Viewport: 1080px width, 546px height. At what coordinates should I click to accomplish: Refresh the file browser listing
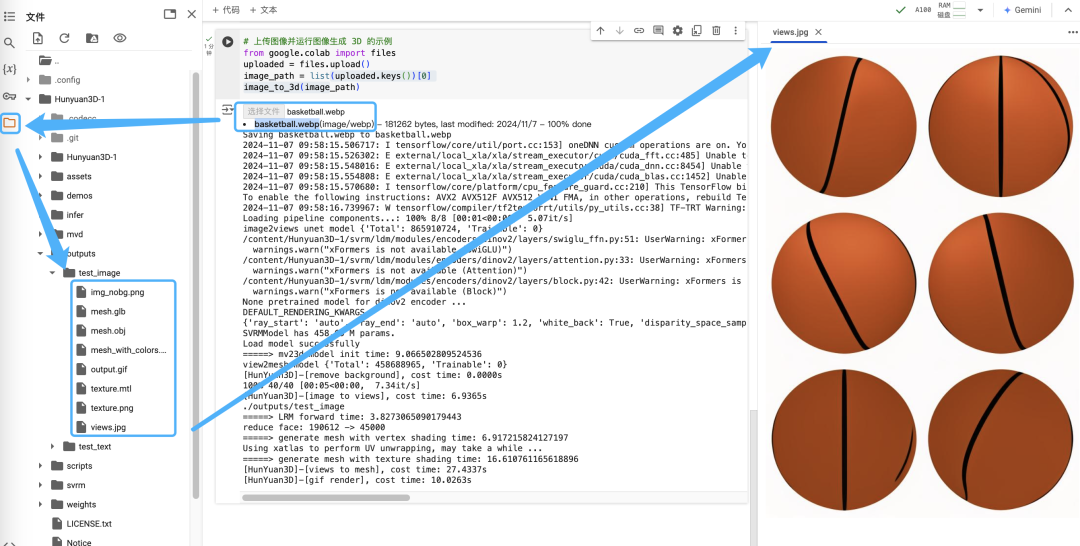pos(65,39)
